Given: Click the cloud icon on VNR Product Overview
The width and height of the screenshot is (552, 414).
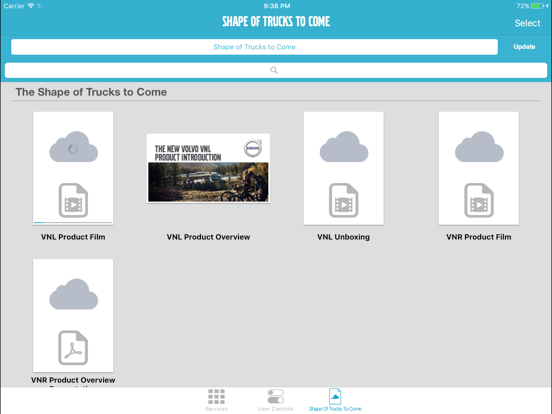Looking at the screenshot, I should click(x=73, y=294).
